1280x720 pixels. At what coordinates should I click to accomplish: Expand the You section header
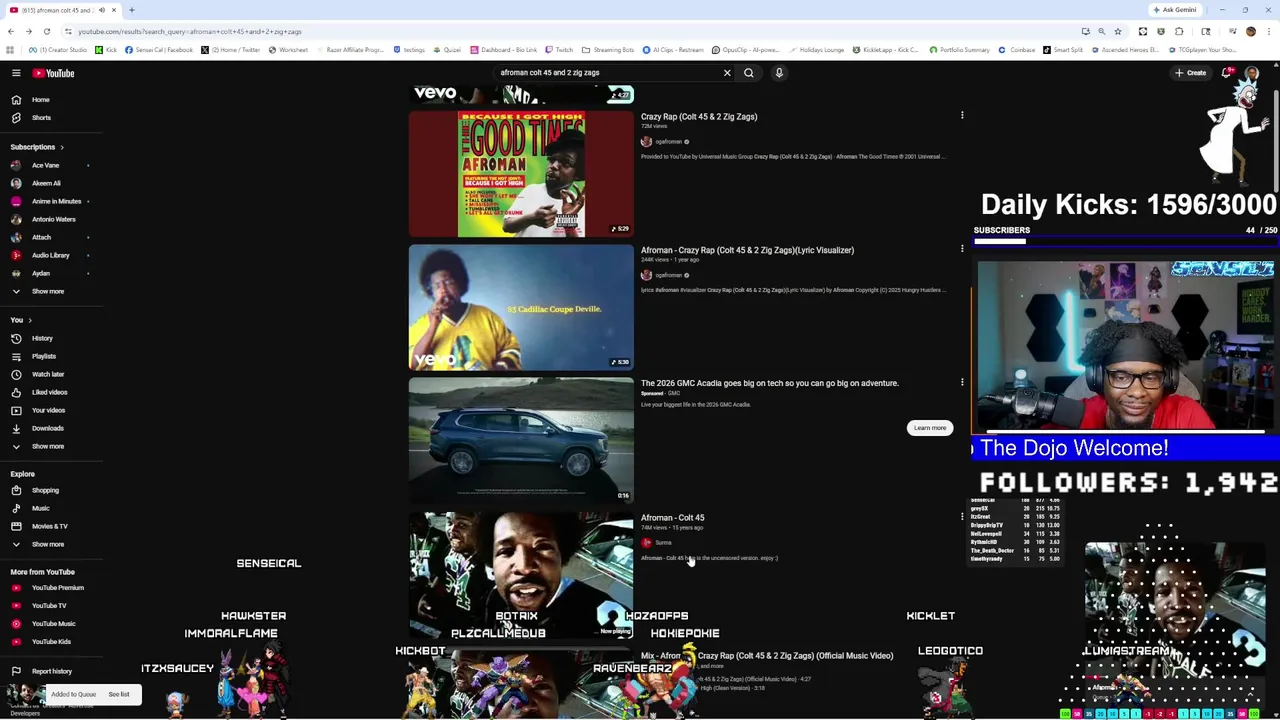21,320
